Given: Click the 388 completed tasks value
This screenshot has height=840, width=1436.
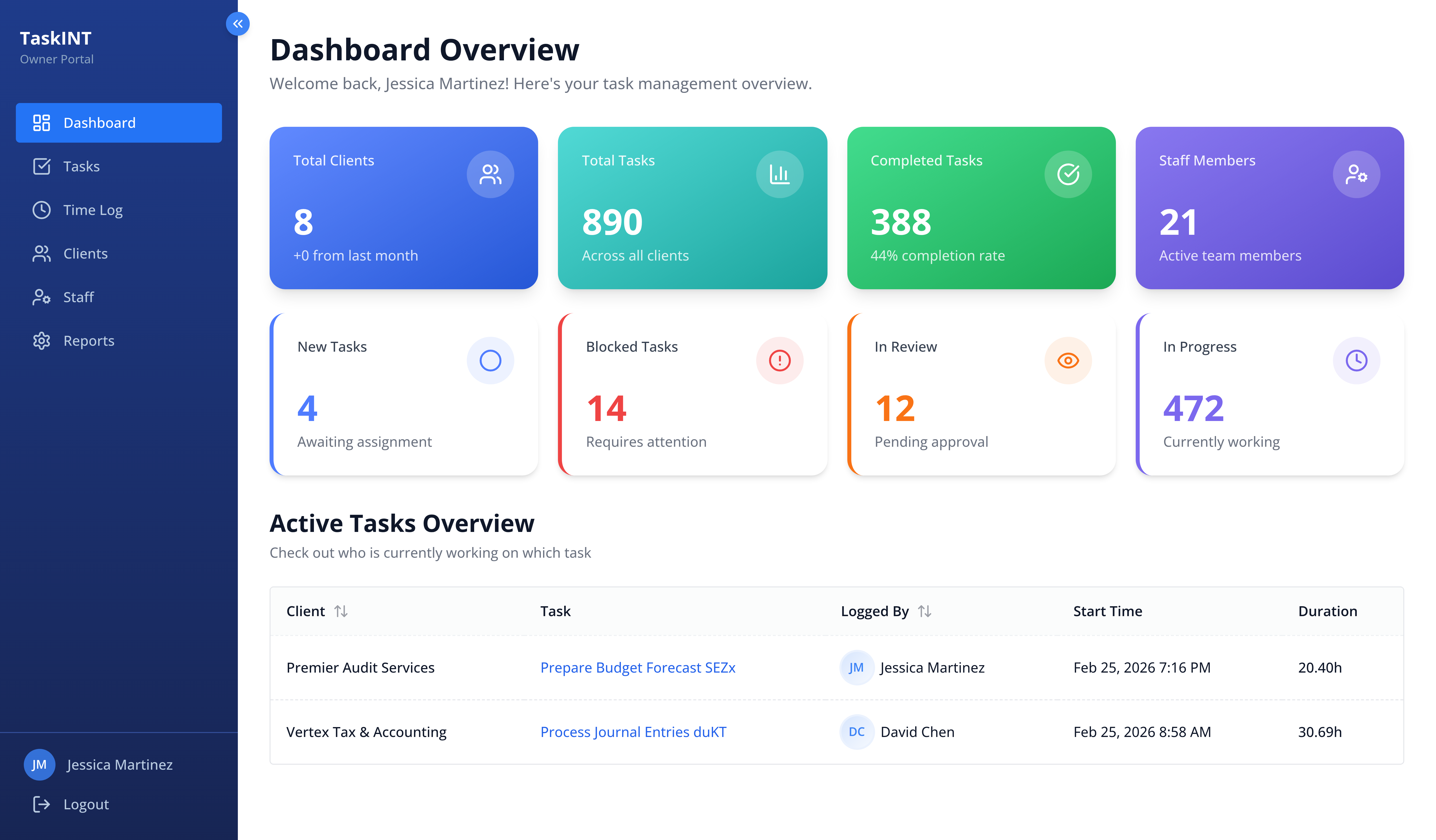Looking at the screenshot, I should (900, 222).
